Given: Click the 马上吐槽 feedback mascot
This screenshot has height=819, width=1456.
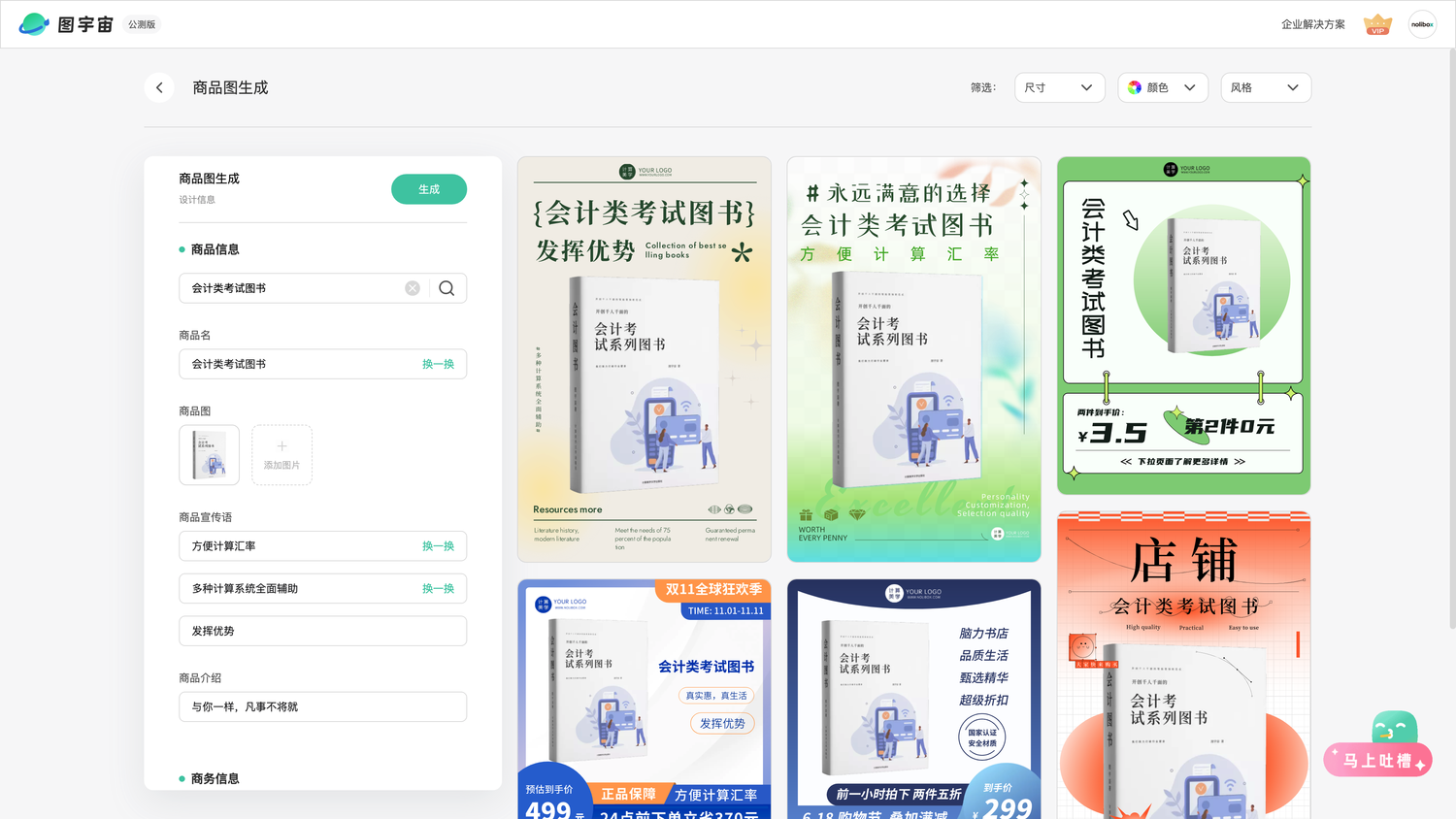Looking at the screenshot, I should tap(1378, 745).
